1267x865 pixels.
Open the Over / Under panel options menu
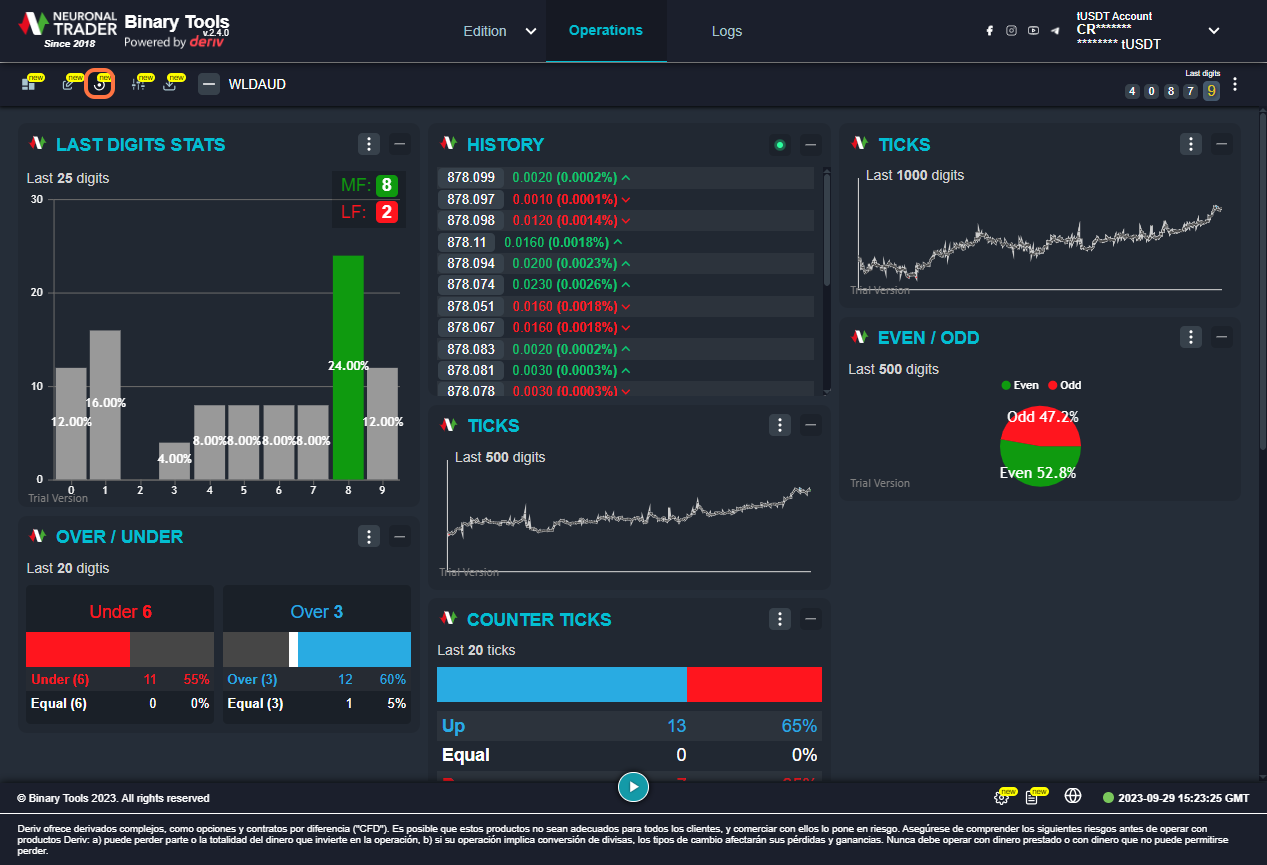pyautogui.click(x=369, y=537)
